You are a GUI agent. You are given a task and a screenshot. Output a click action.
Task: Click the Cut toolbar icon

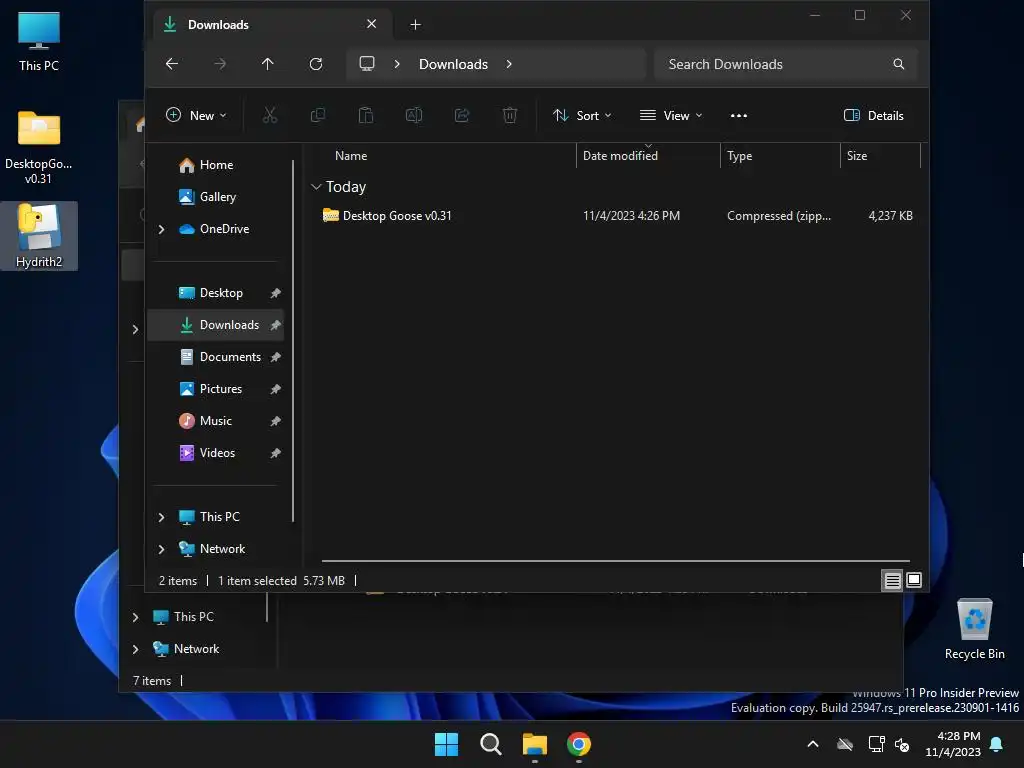coord(270,116)
